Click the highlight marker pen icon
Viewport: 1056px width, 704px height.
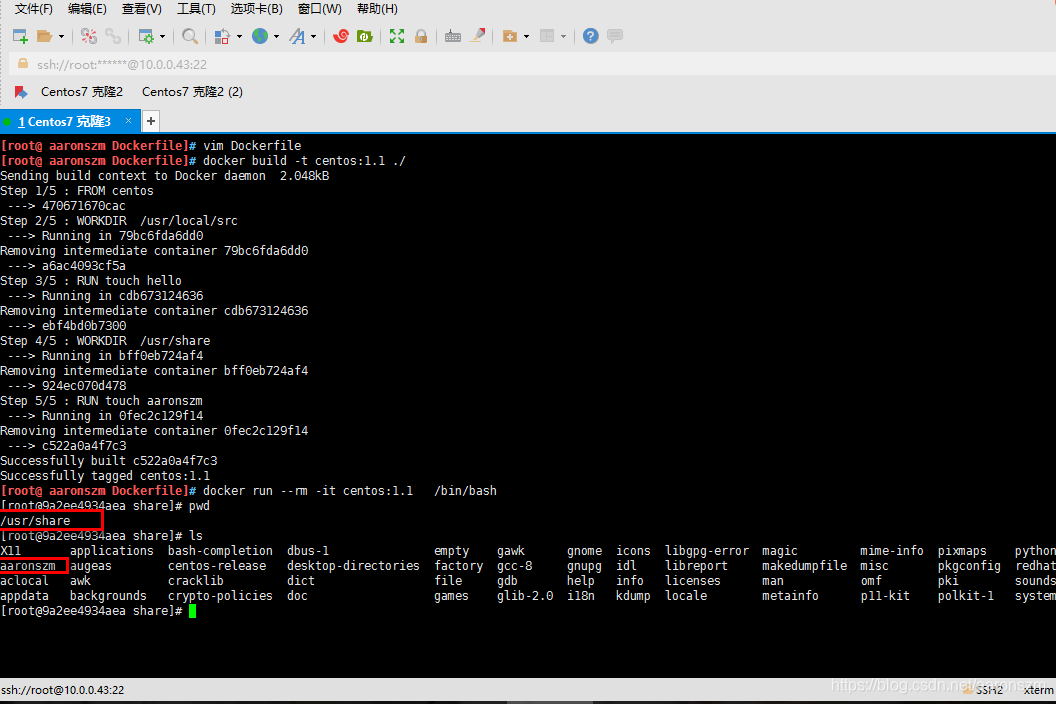477,36
